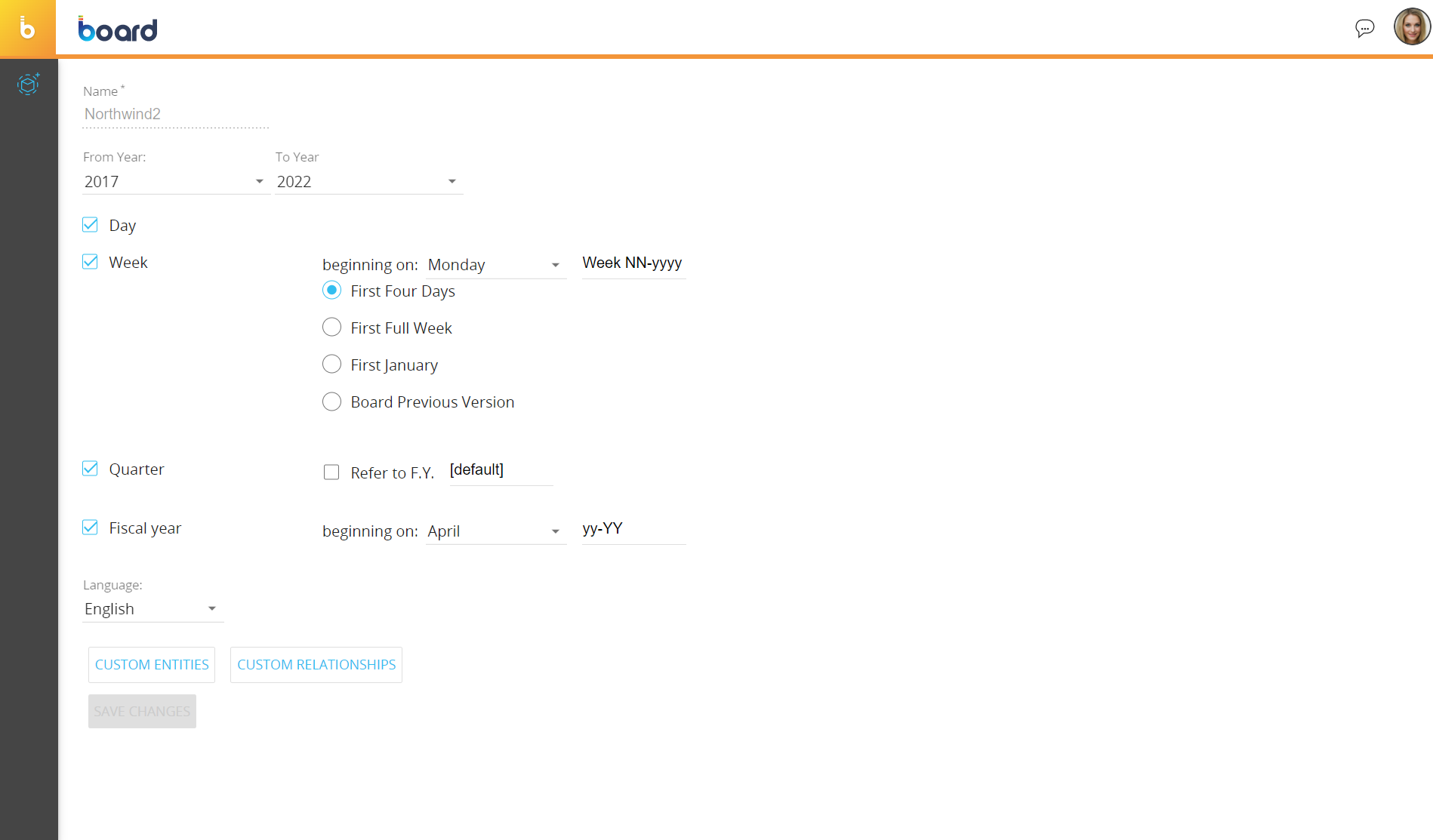
Task: Select Board Previous Version radio option
Action: tap(331, 402)
